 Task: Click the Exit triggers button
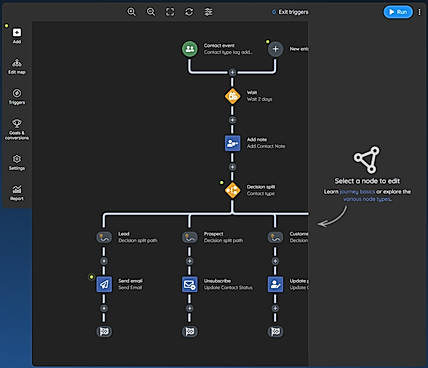click(290, 12)
